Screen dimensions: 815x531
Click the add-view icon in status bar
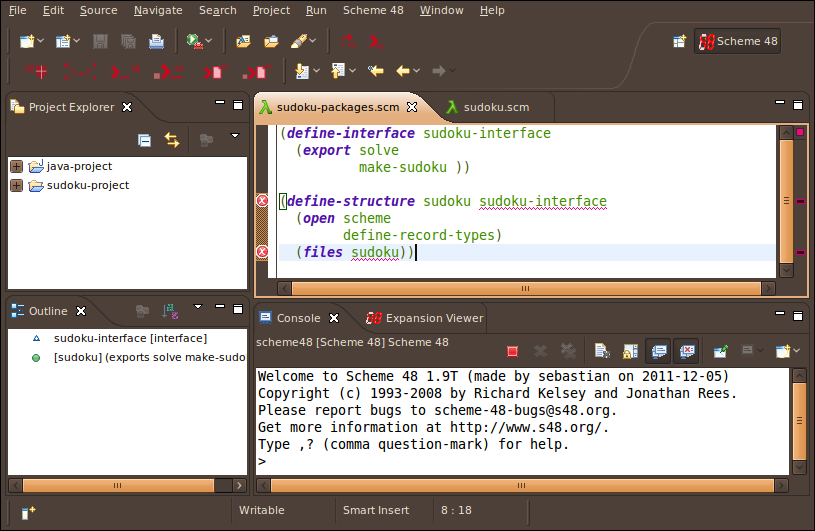click(28, 512)
